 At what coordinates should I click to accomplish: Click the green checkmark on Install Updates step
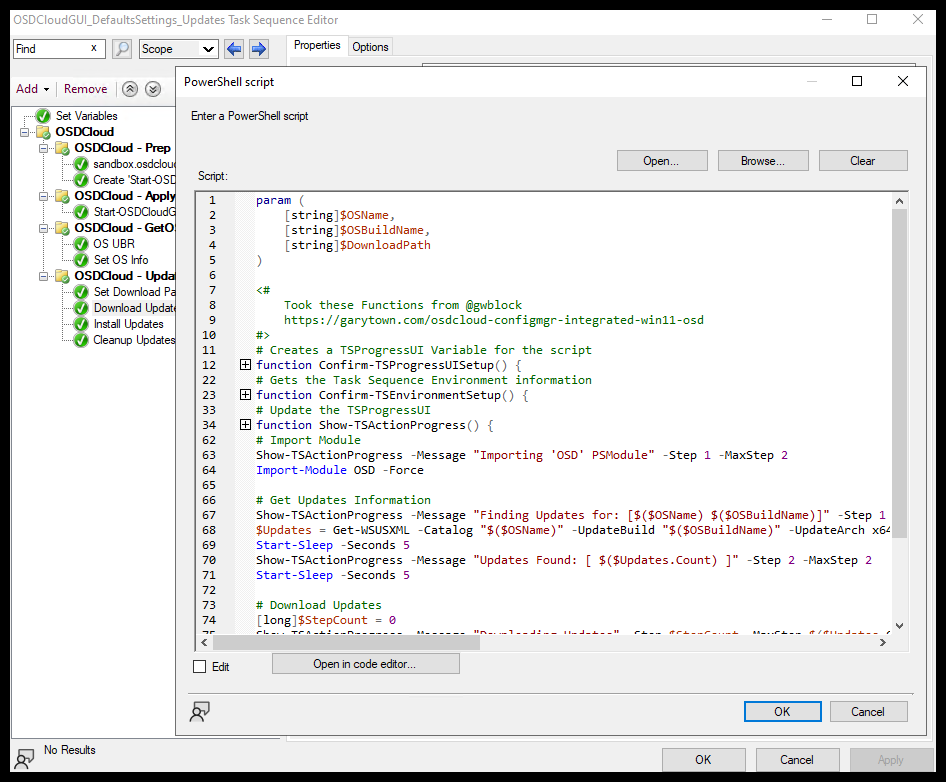79,323
